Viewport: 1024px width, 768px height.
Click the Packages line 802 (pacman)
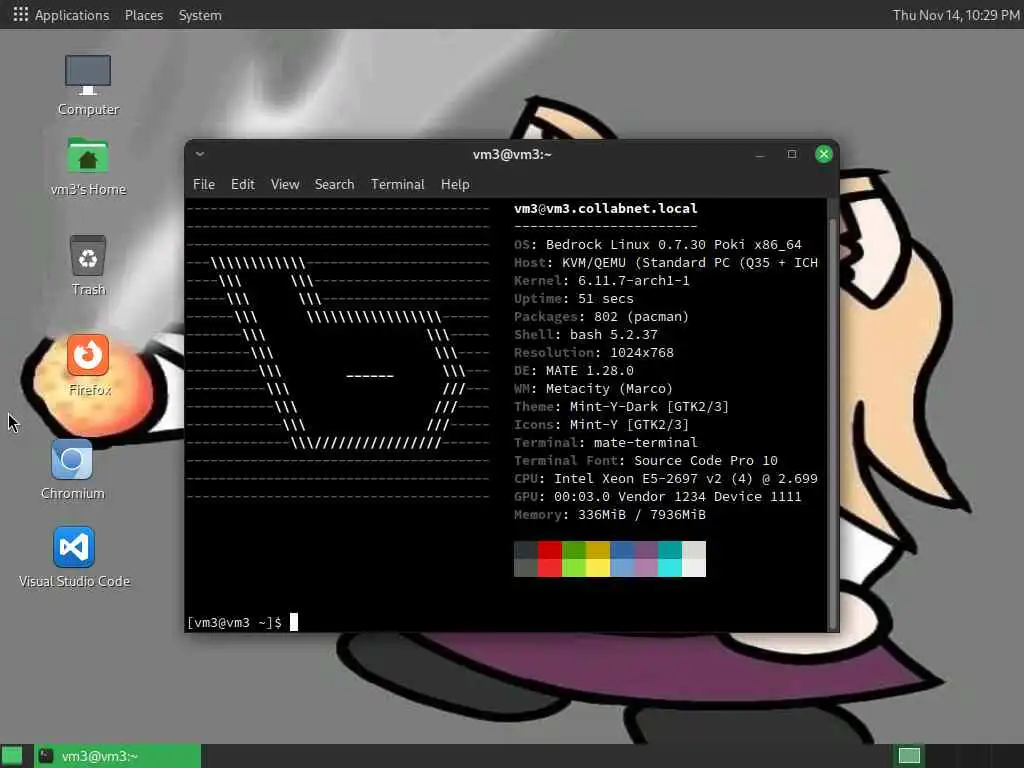601,316
